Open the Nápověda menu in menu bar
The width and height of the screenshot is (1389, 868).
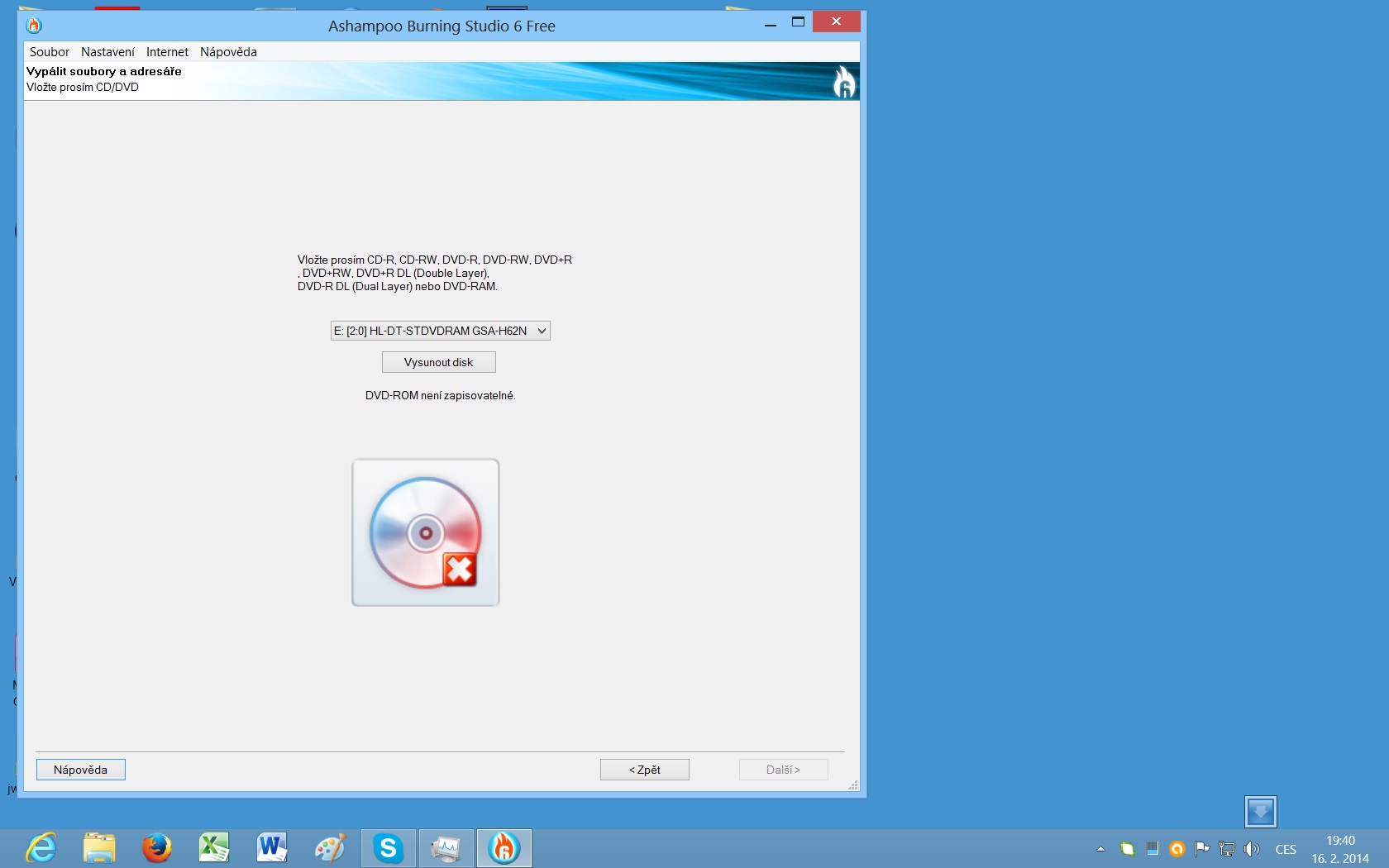tap(228, 52)
